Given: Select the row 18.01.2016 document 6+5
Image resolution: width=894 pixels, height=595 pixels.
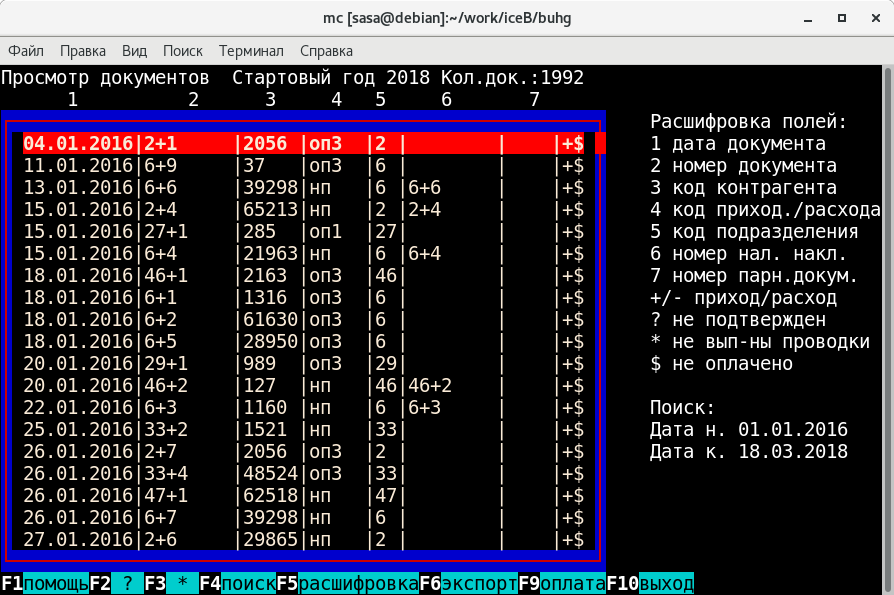Looking at the screenshot, I should (303, 341).
